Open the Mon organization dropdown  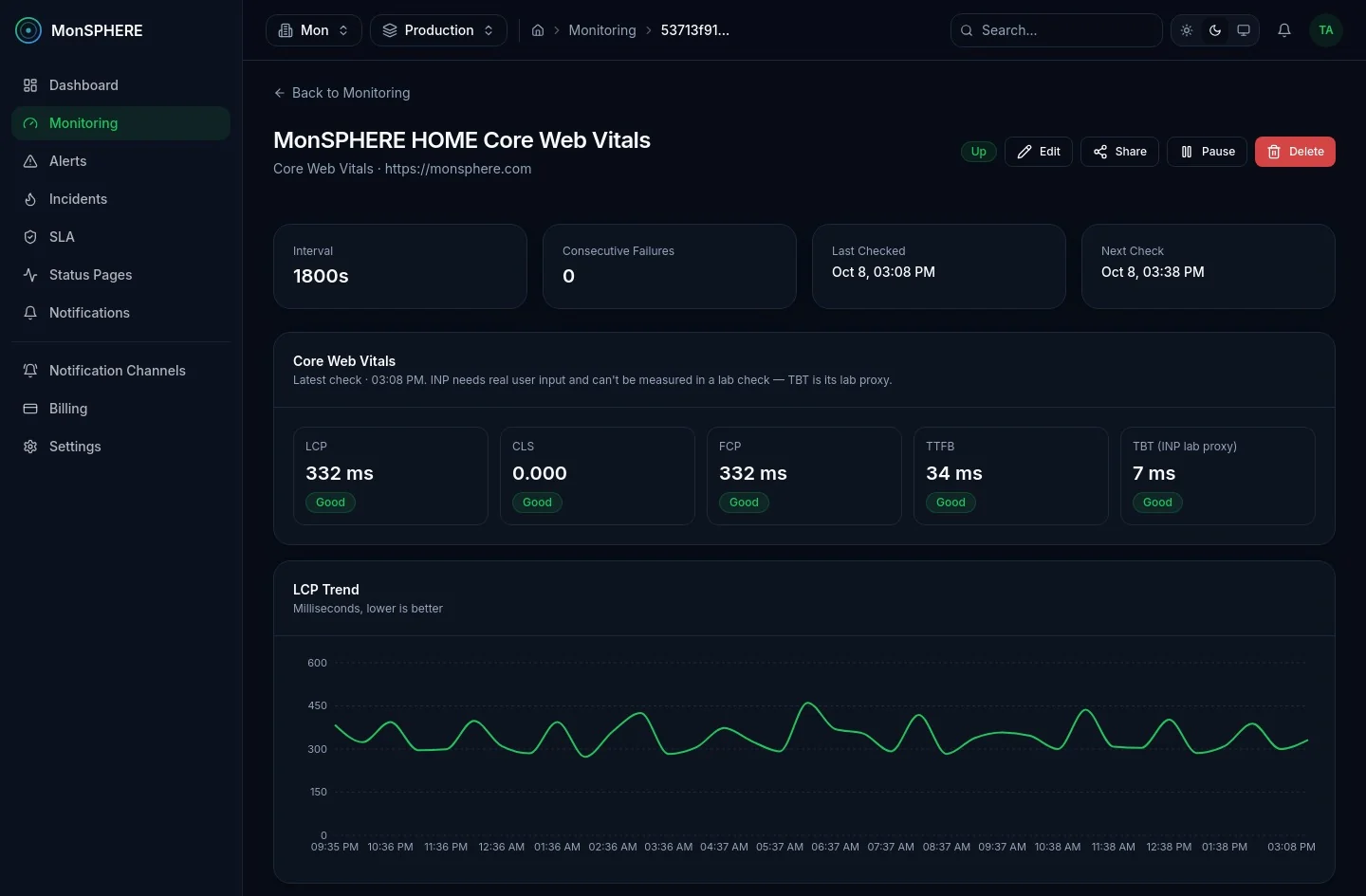[314, 30]
